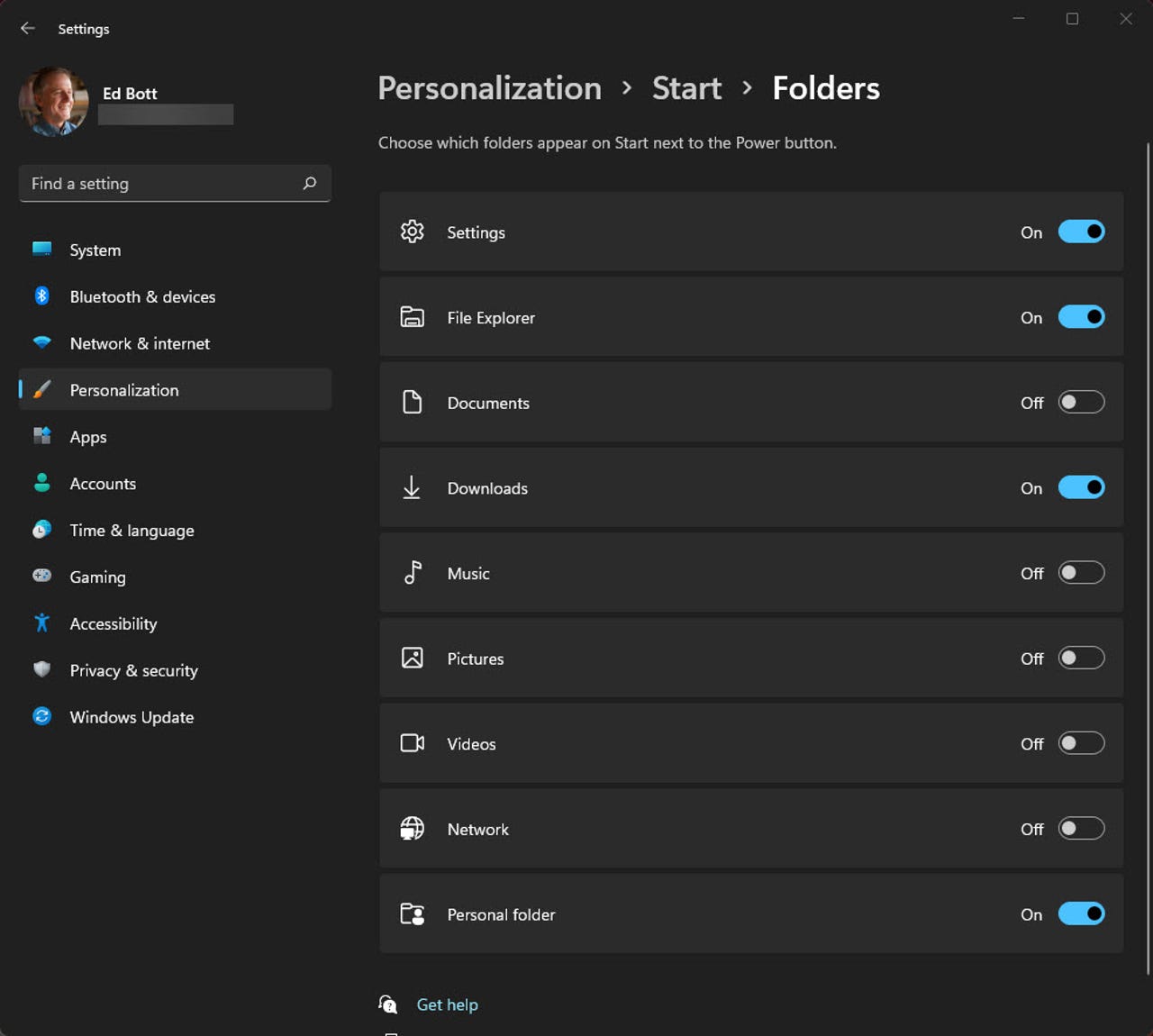Click the Personalization breadcrumb link
This screenshot has width=1153, height=1036.
pos(489,88)
